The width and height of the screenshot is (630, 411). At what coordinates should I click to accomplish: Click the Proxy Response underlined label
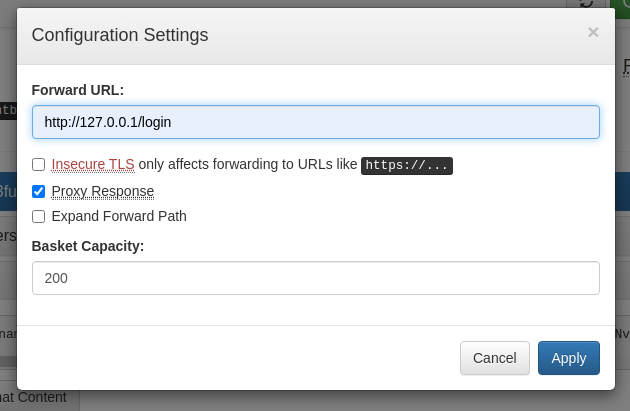(103, 191)
